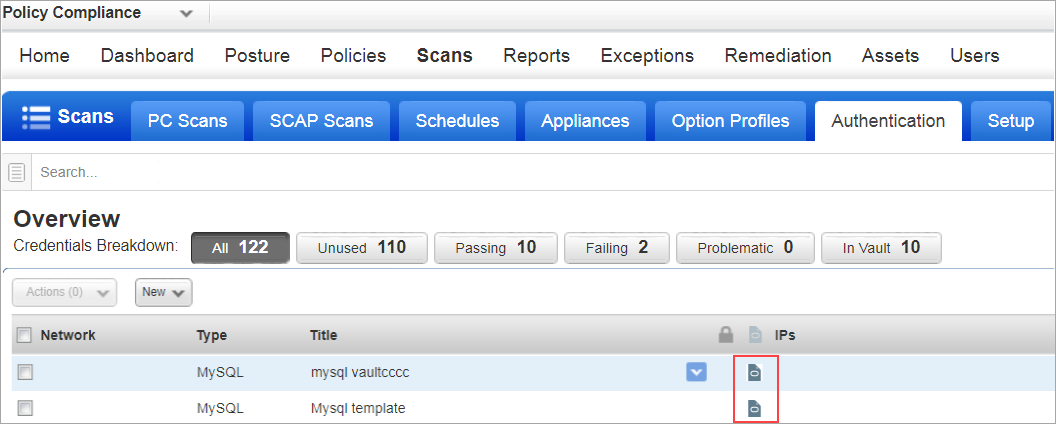Open the Reports menu
Screen dimensions: 1056x424
[536, 56]
